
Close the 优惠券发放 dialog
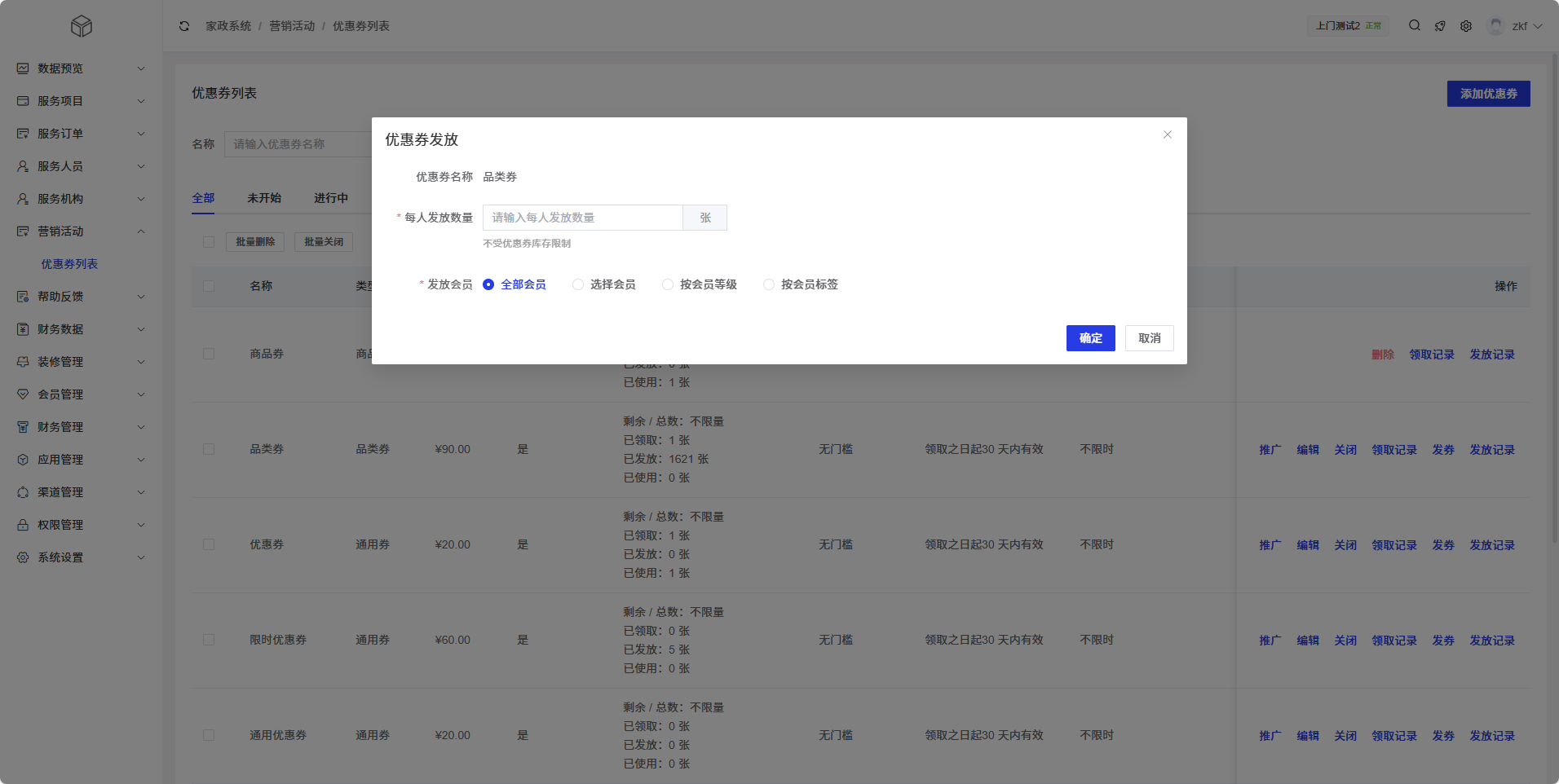point(1168,134)
